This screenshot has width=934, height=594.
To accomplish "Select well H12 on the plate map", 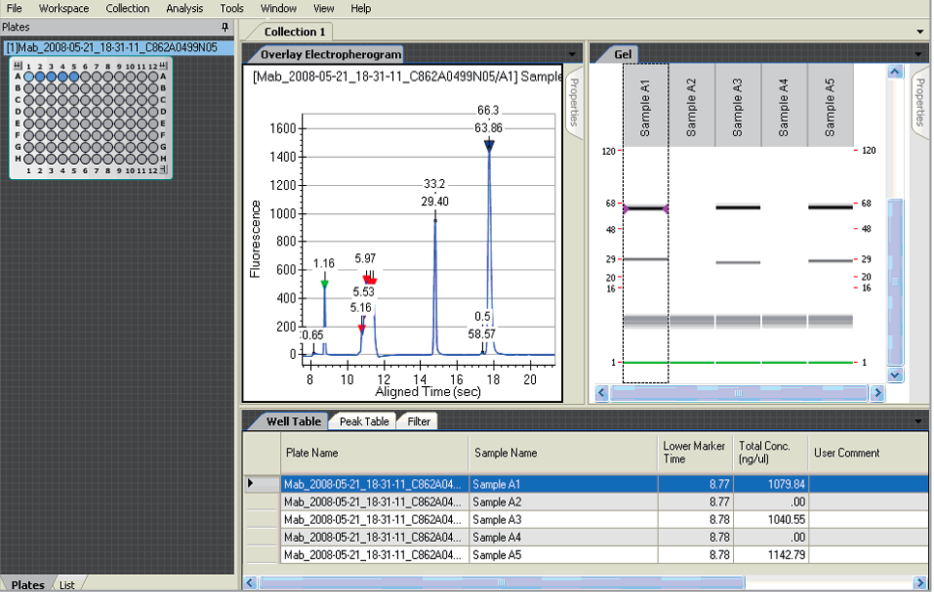I will tap(153, 159).
